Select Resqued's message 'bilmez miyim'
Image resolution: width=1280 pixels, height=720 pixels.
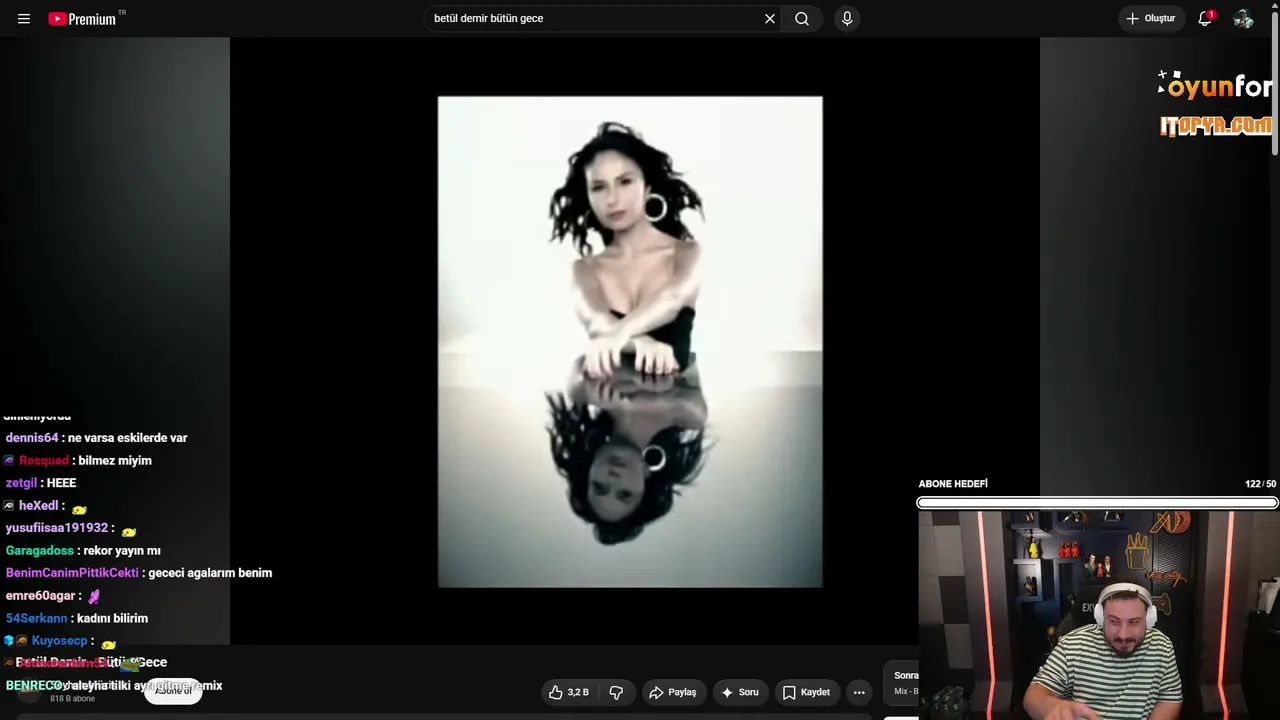click(115, 461)
